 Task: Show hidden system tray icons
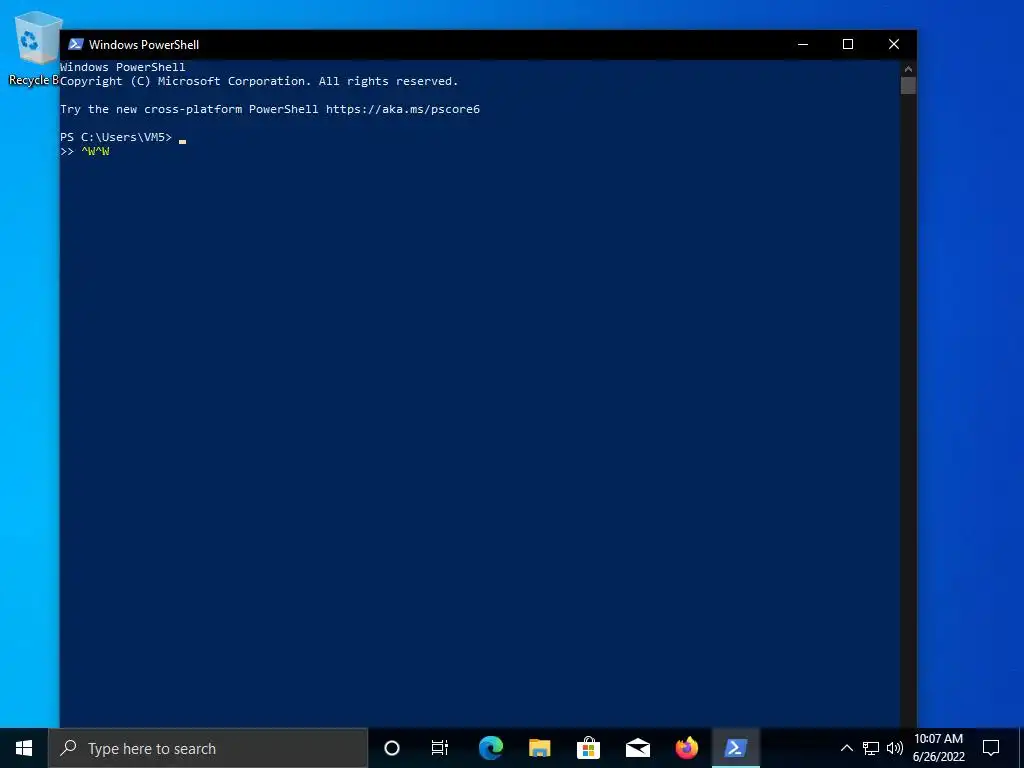846,748
